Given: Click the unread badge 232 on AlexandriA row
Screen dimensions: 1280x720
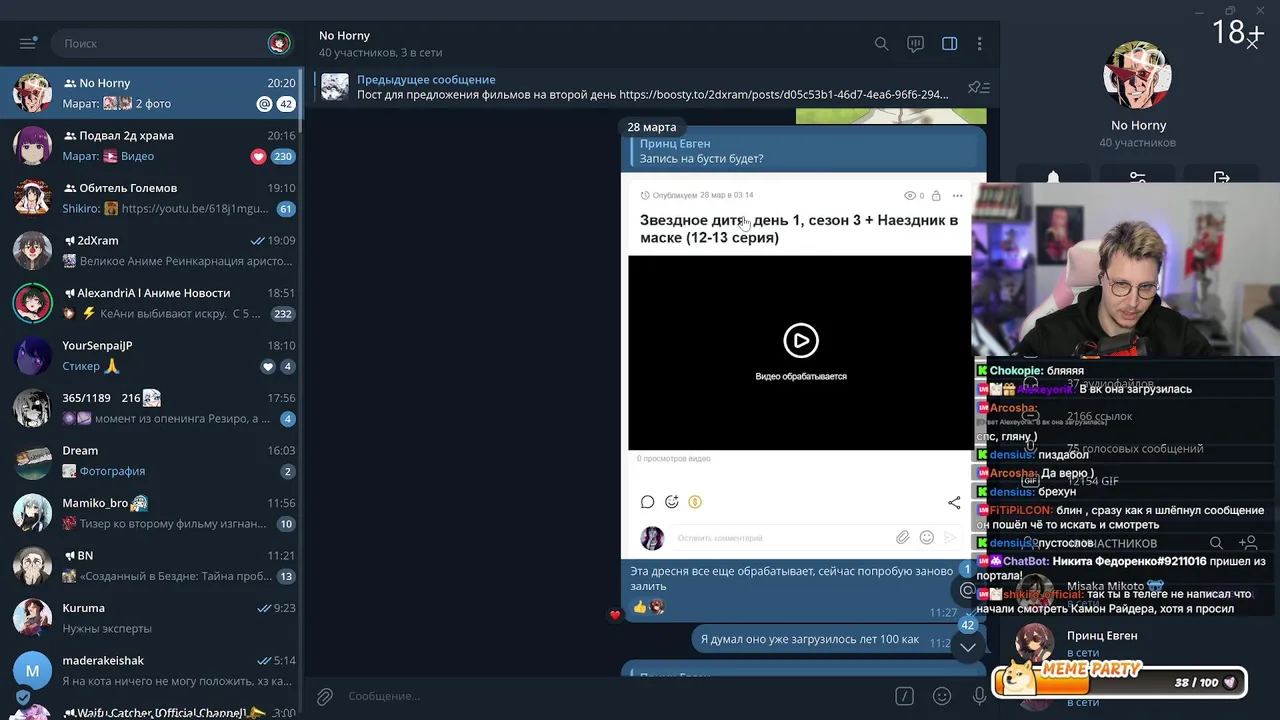Looking at the screenshot, I should [283, 314].
